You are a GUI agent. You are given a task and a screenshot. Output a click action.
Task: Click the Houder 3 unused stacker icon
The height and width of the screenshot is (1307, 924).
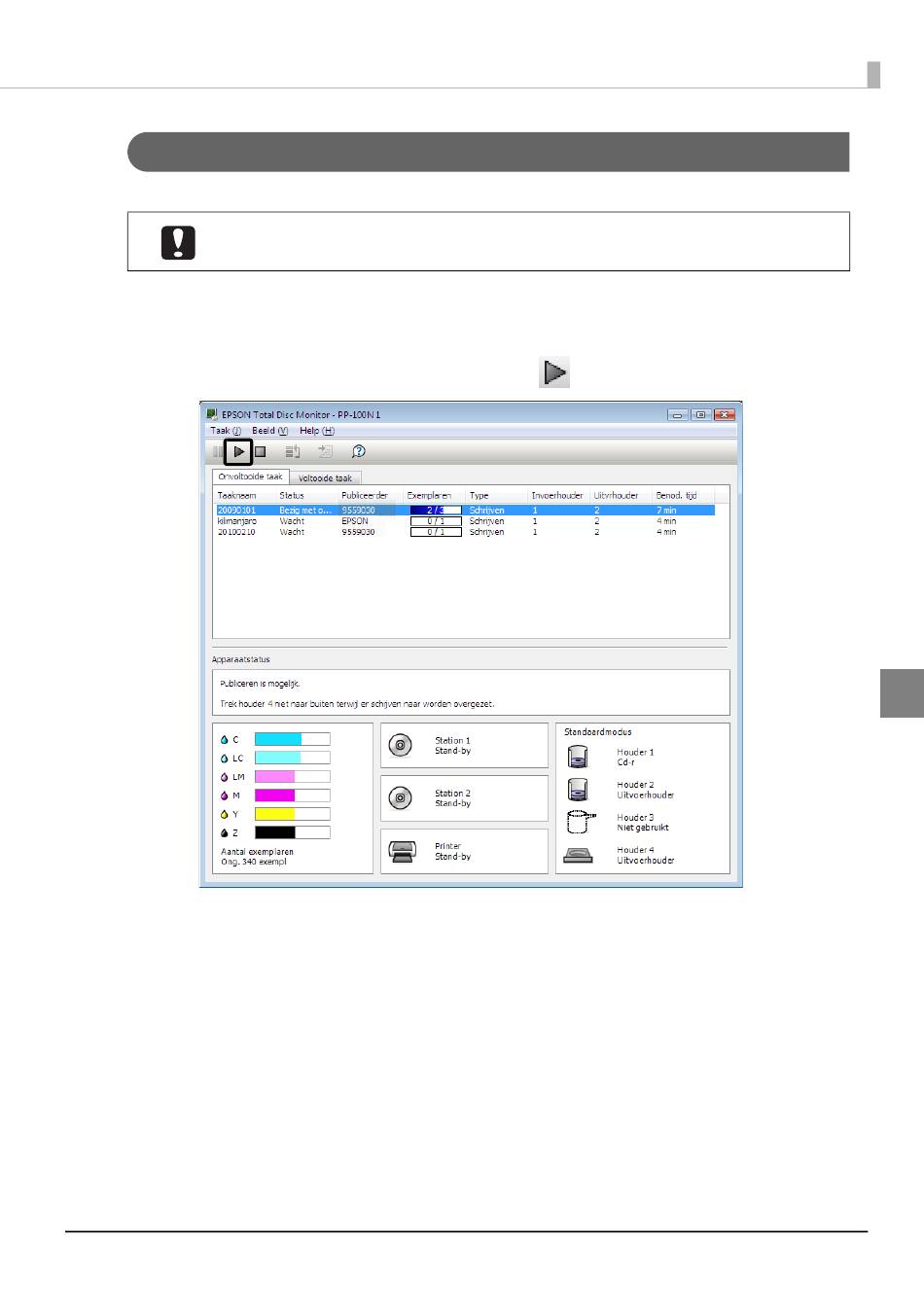pos(579,822)
